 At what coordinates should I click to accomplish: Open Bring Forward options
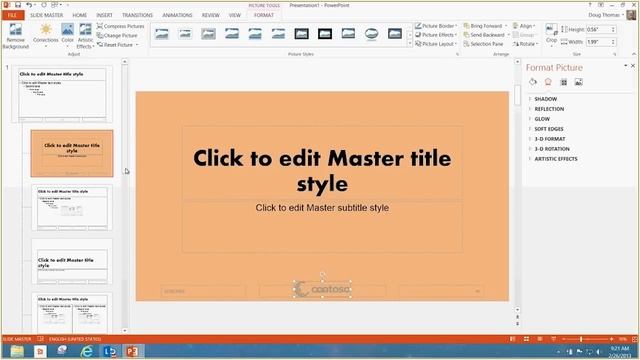coord(485,26)
